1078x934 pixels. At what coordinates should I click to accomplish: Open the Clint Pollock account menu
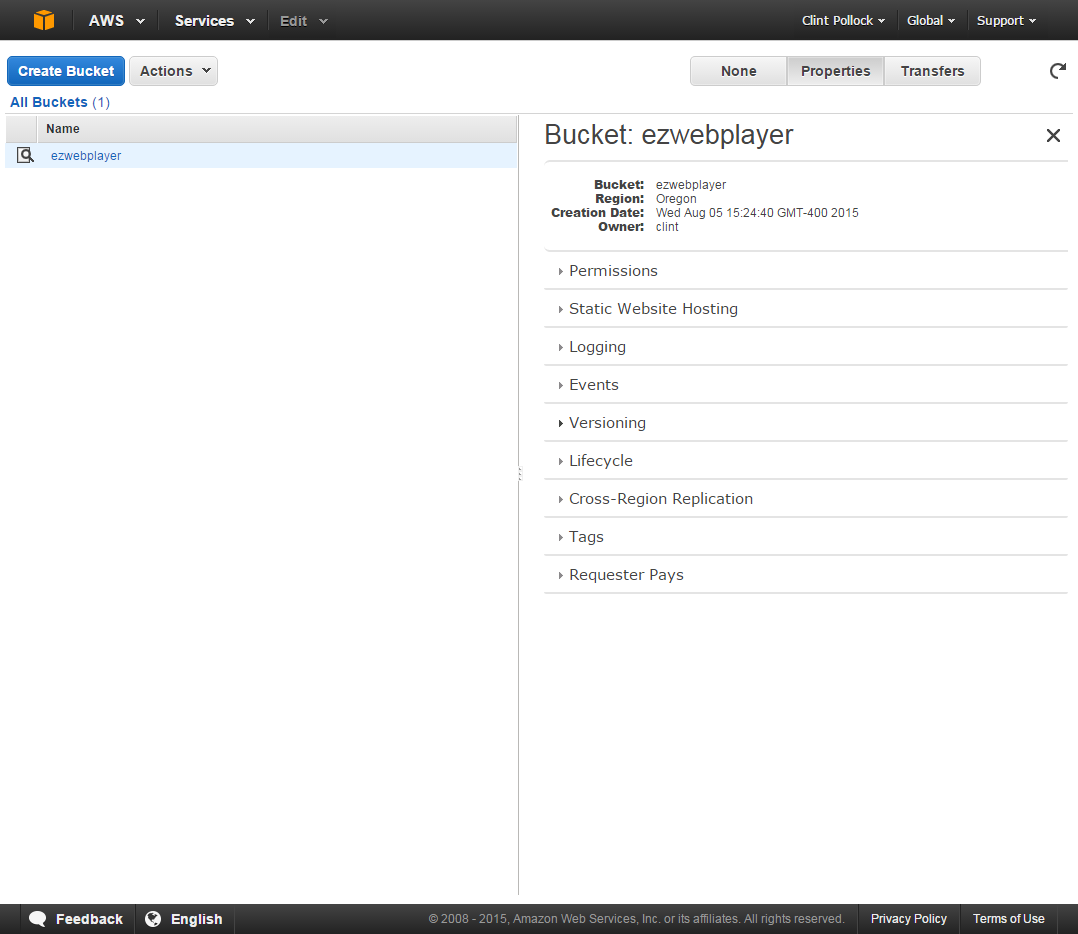[843, 21]
